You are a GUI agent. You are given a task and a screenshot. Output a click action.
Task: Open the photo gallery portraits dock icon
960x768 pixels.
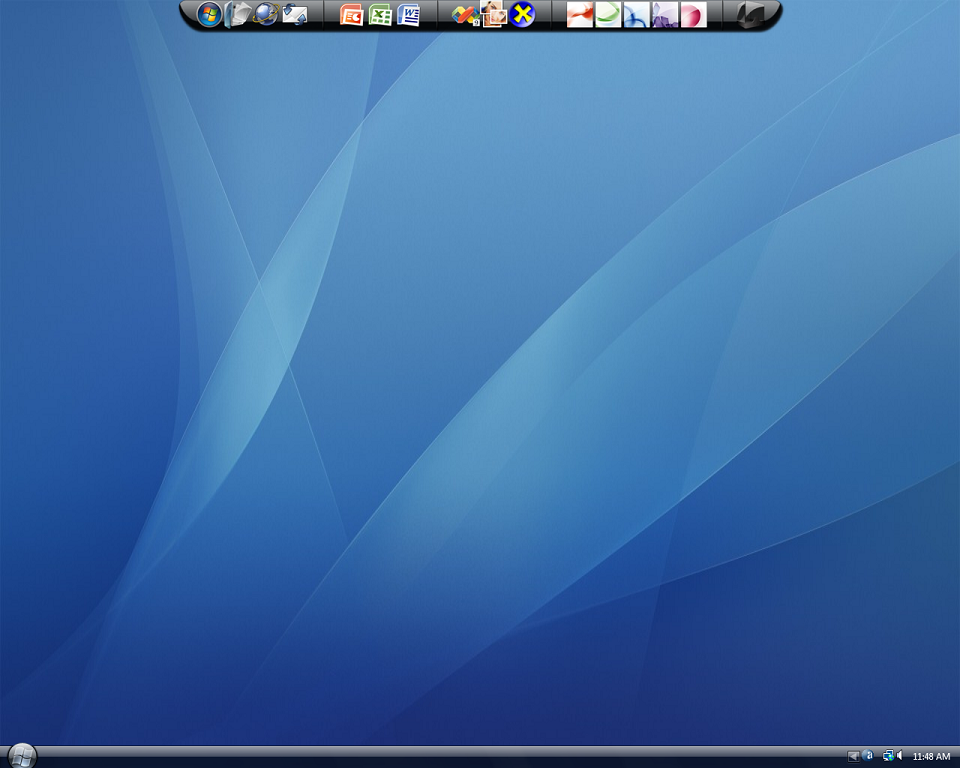[x=493, y=13]
